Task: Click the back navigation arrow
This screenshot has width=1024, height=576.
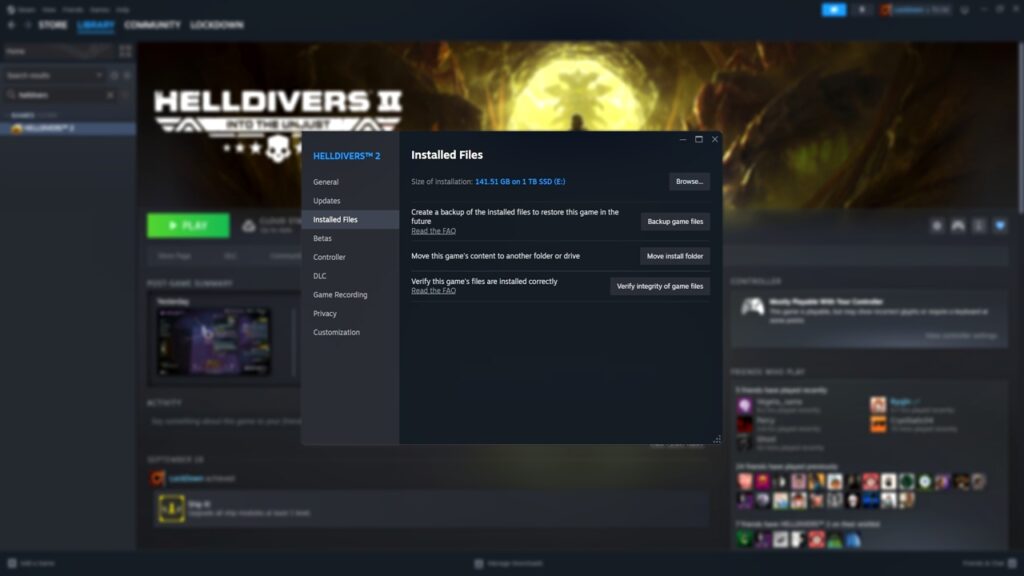Action: (x=11, y=25)
